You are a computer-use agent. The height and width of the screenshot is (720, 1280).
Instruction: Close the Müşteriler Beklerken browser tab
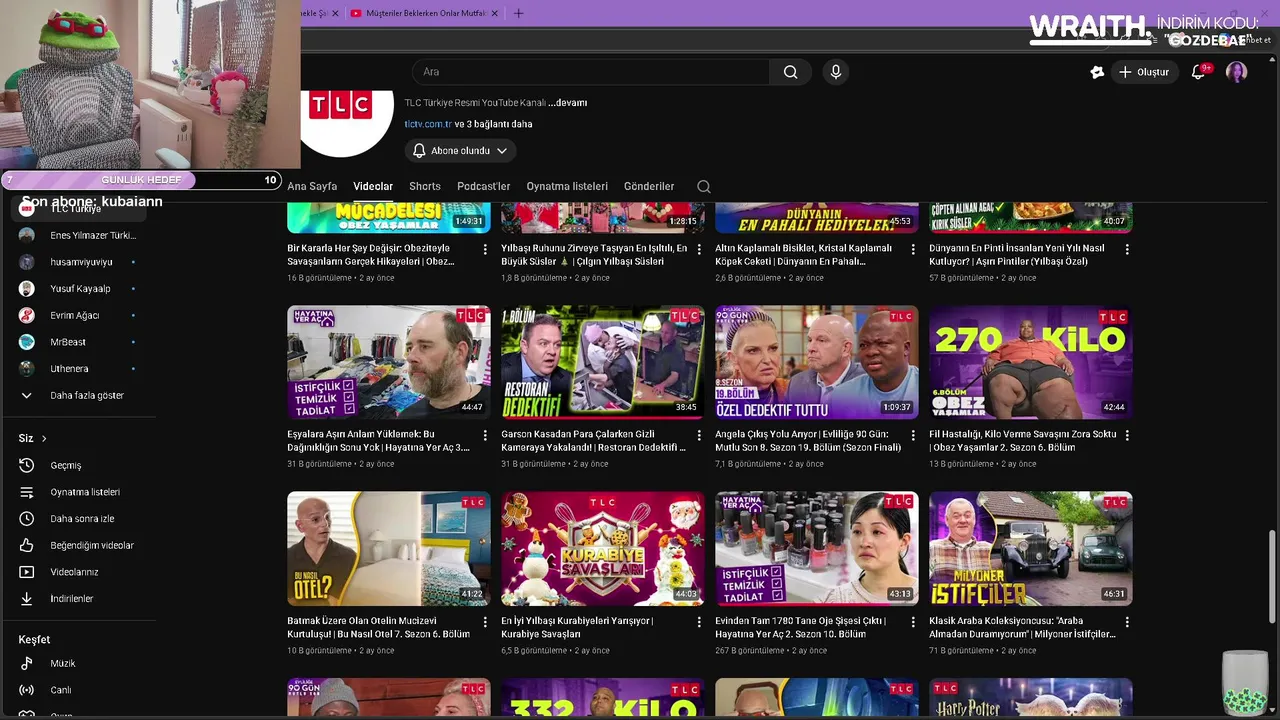click(x=495, y=13)
